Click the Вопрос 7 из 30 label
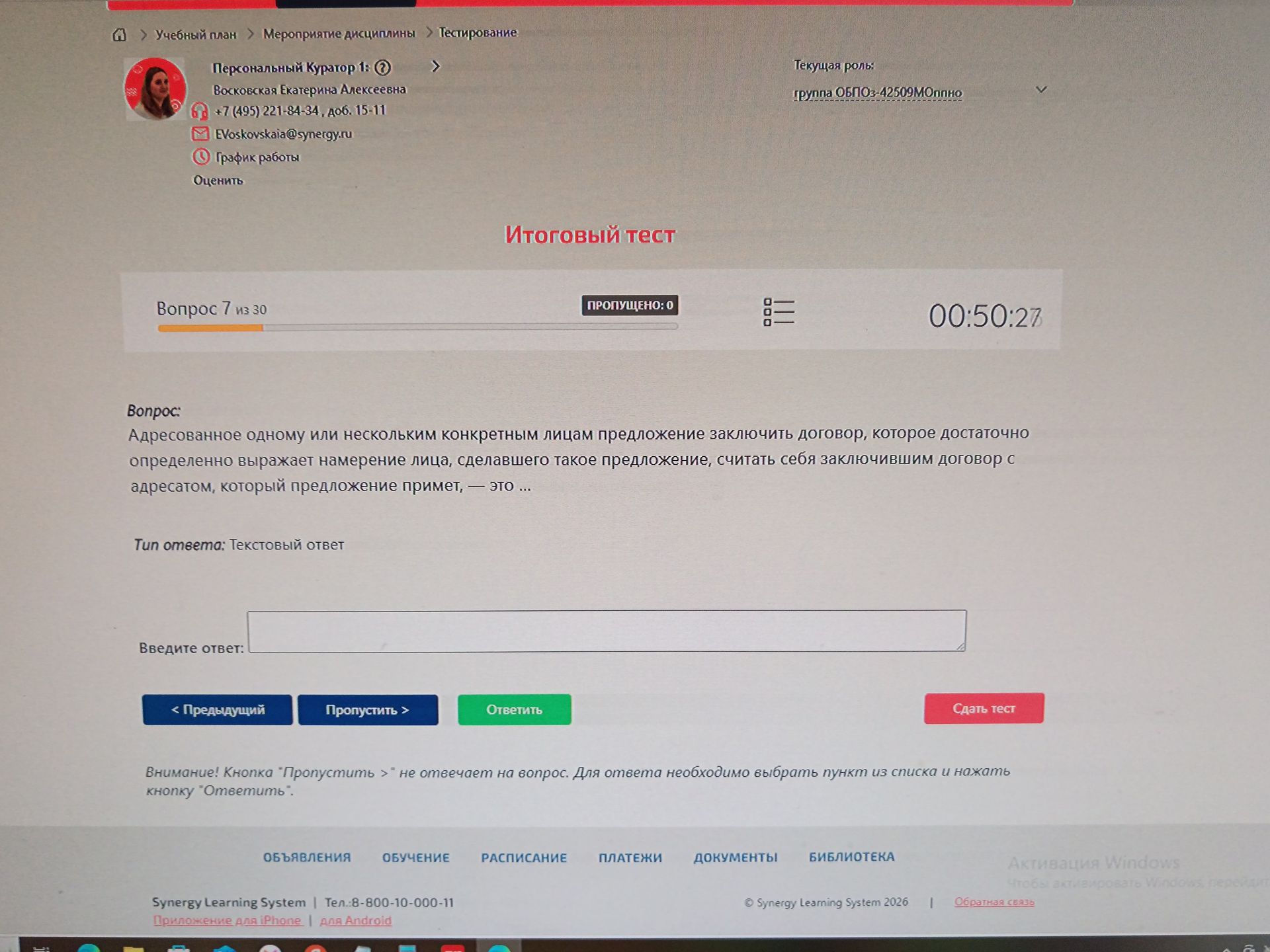 coord(211,309)
